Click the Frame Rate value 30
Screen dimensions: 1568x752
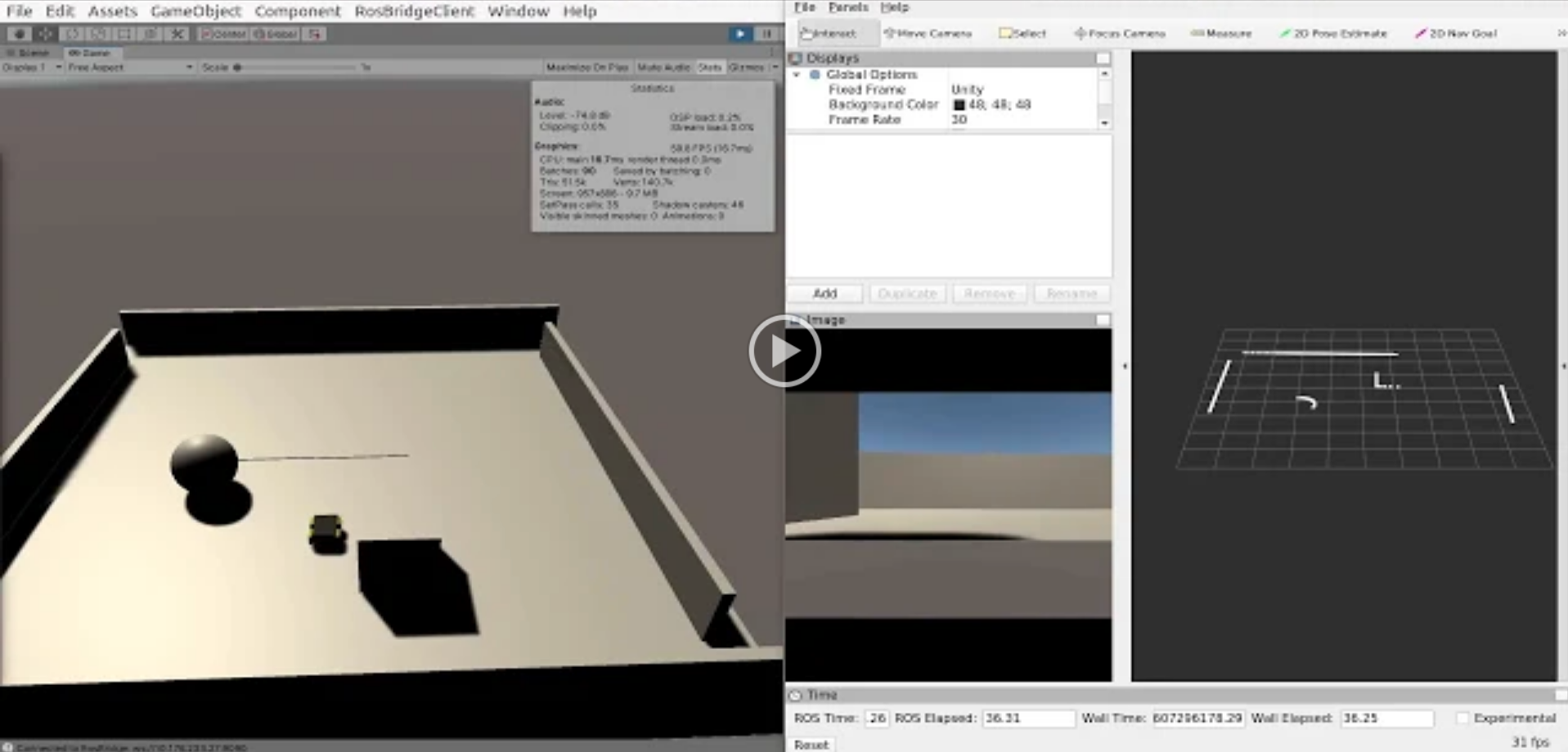pos(959,119)
